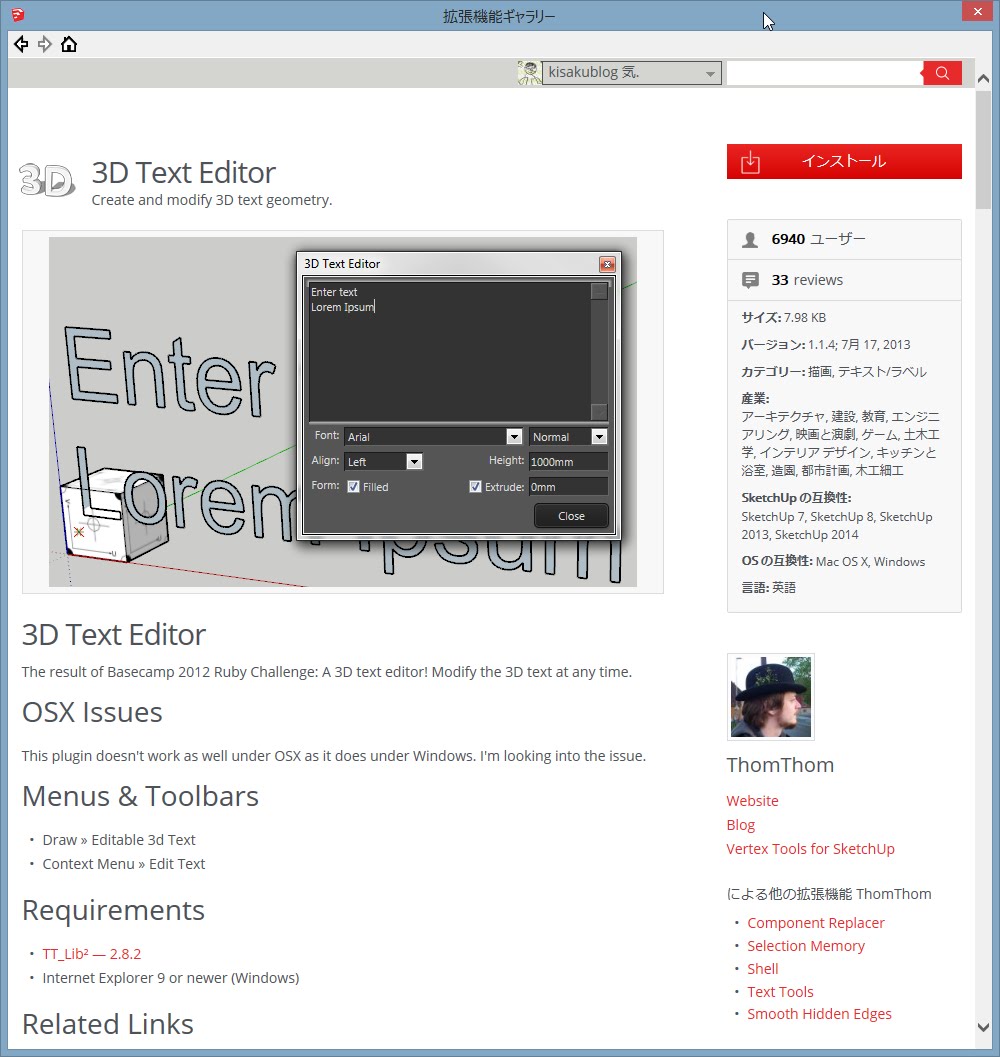This screenshot has height=1057, width=1000.
Task: Open Vertex Tools for SketchUp link
Action: click(811, 849)
